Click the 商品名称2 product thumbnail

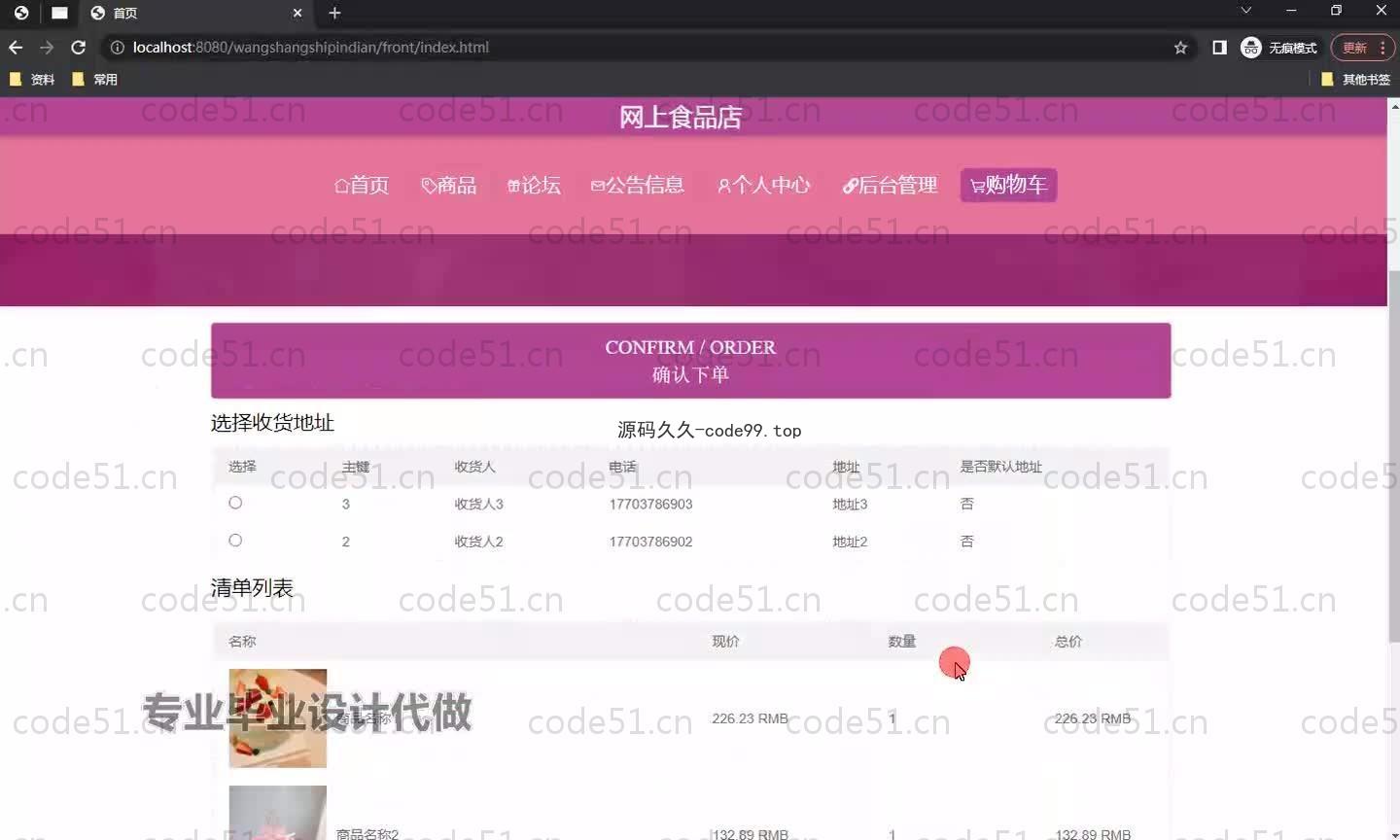(x=278, y=813)
